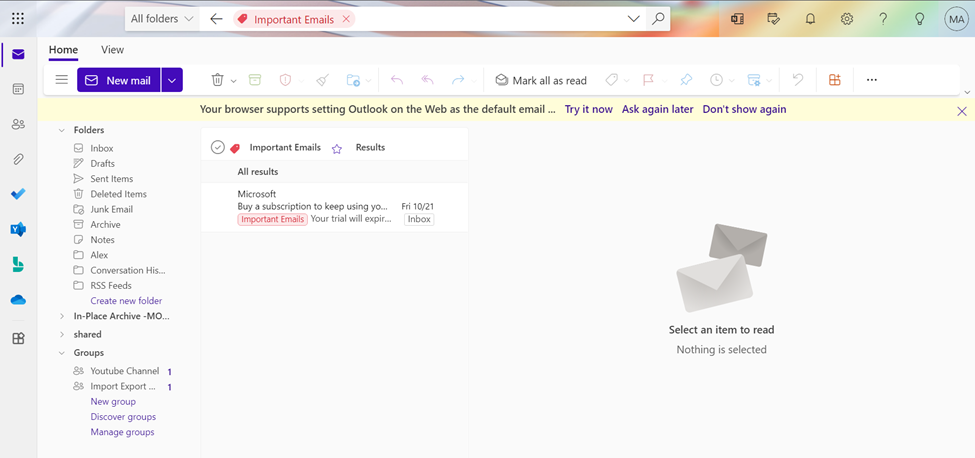Open To Do checkmark app icon

18,194
